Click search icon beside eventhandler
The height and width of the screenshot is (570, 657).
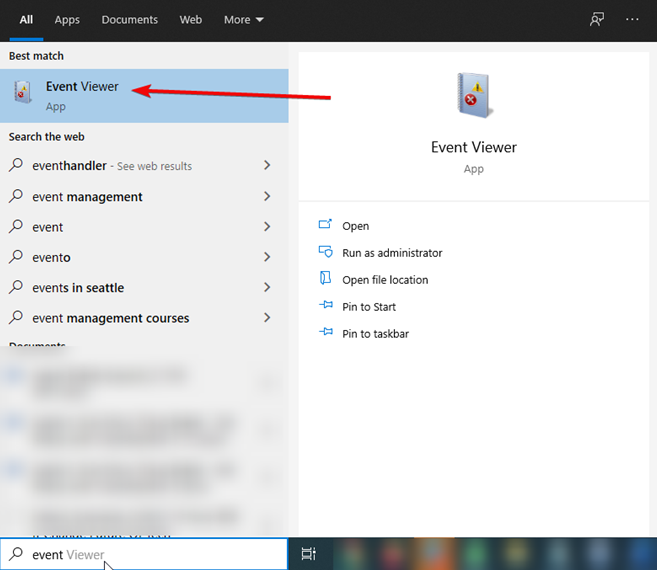(16, 165)
